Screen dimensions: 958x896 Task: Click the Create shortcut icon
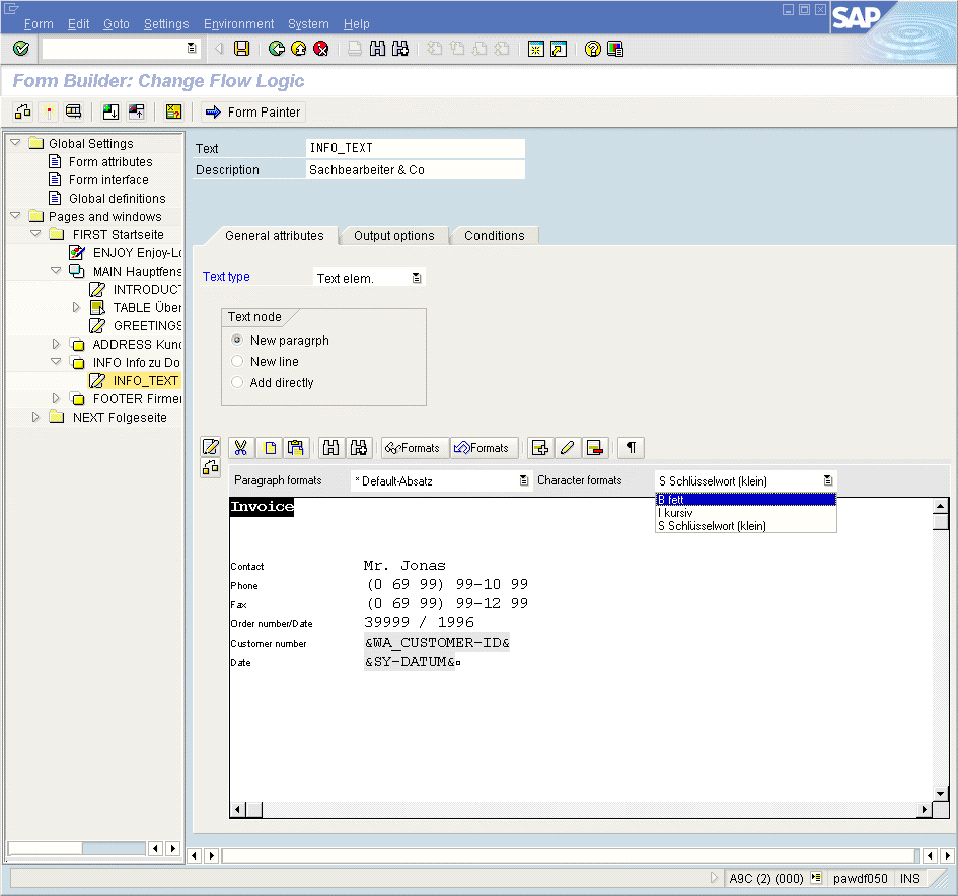558,49
